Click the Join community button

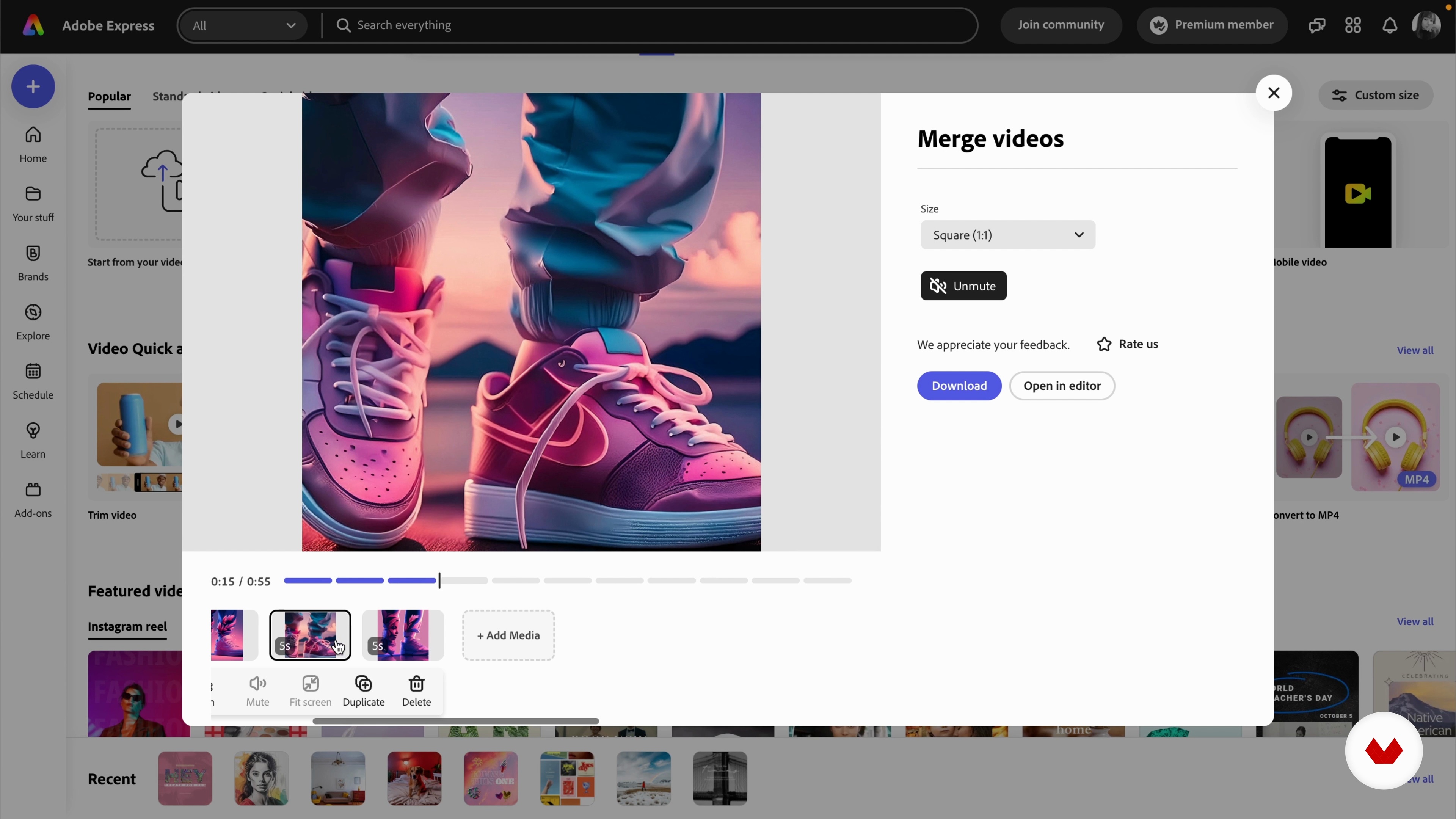pos(1061,25)
